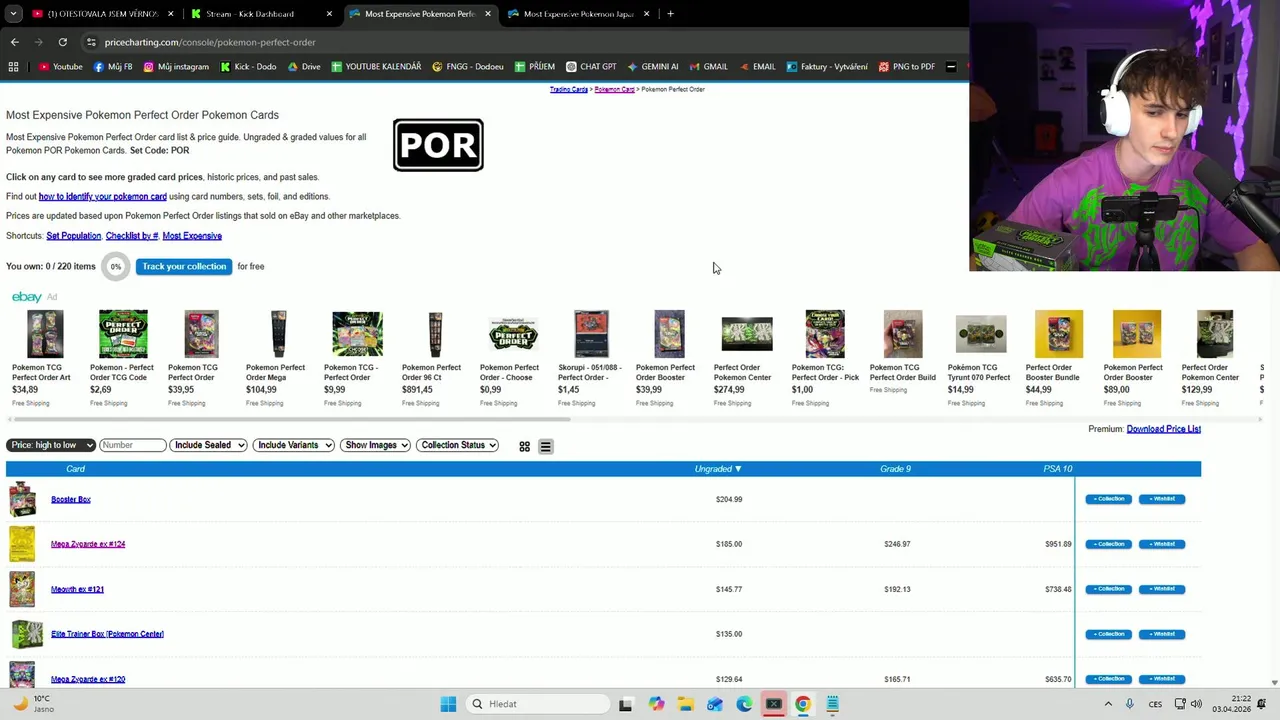Open Google Chrome from the taskbar
The width and height of the screenshot is (1280, 720).
[802, 704]
